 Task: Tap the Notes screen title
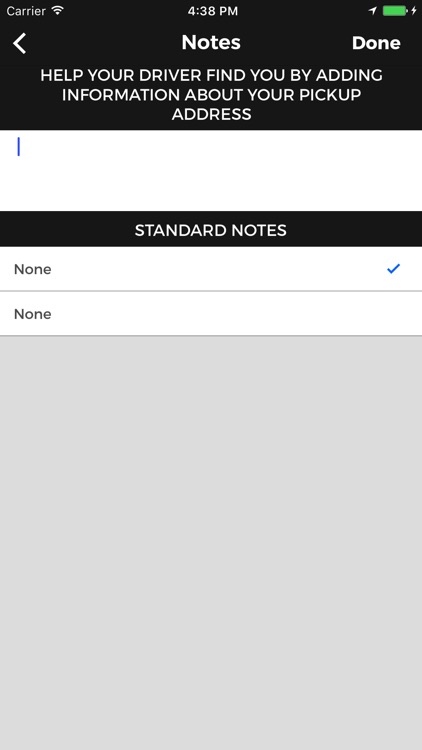pyautogui.click(x=211, y=43)
